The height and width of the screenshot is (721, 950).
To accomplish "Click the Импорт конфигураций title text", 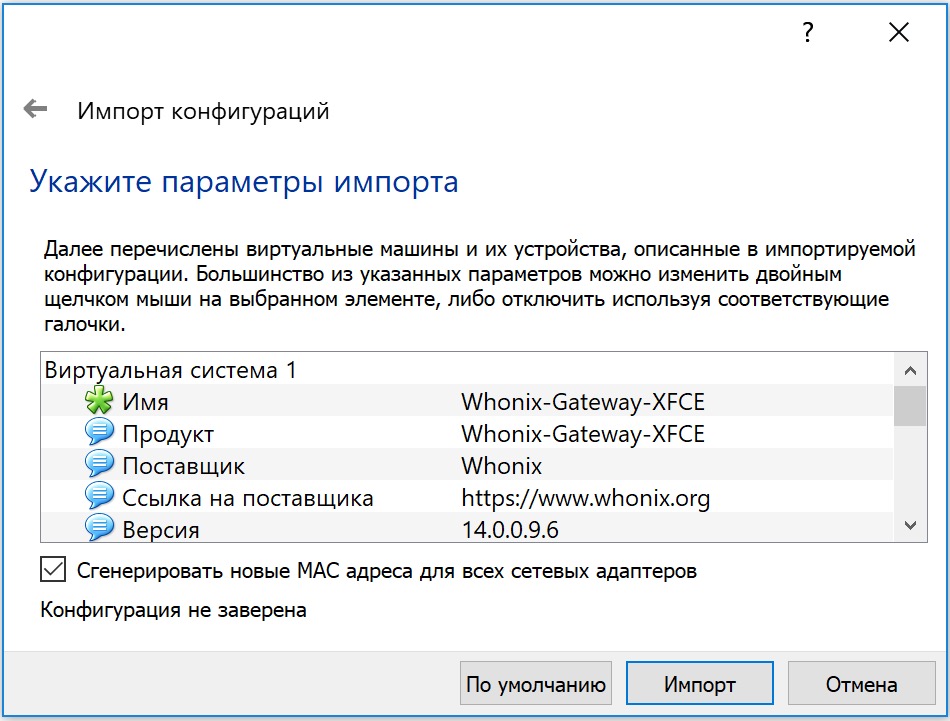I will 203,111.
